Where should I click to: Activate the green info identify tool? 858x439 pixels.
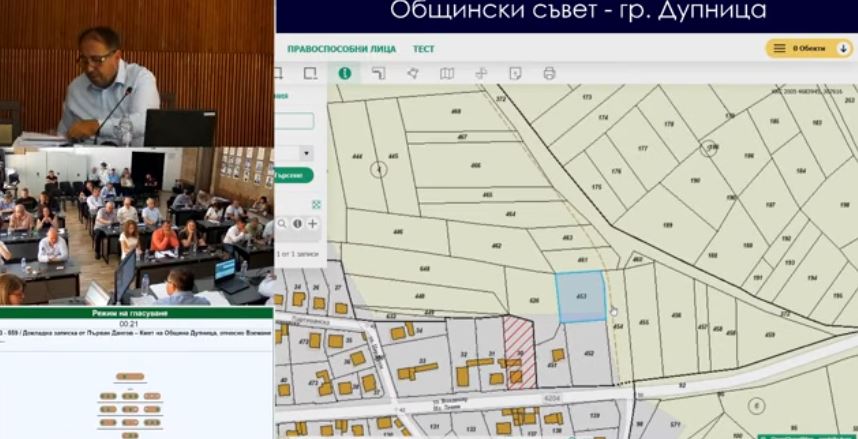(345, 73)
